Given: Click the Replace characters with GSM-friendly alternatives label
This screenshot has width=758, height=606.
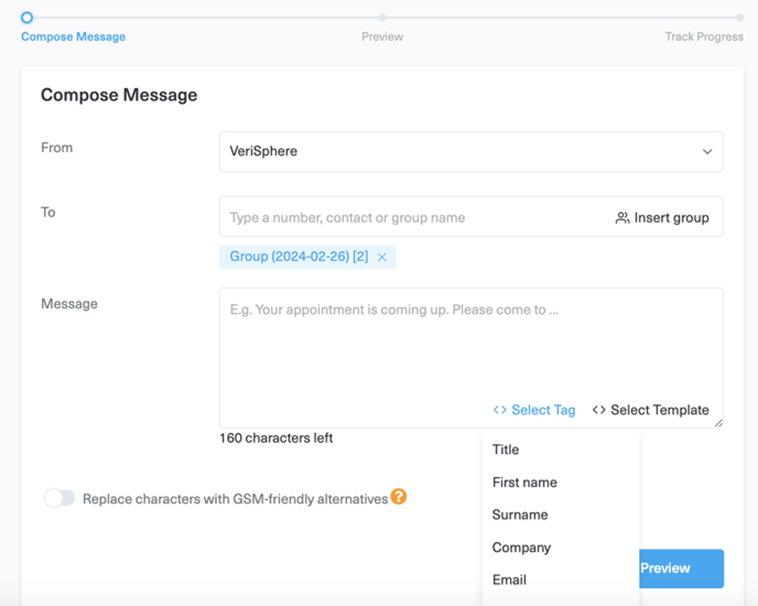Looking at the screenshot, I should 235,499.
